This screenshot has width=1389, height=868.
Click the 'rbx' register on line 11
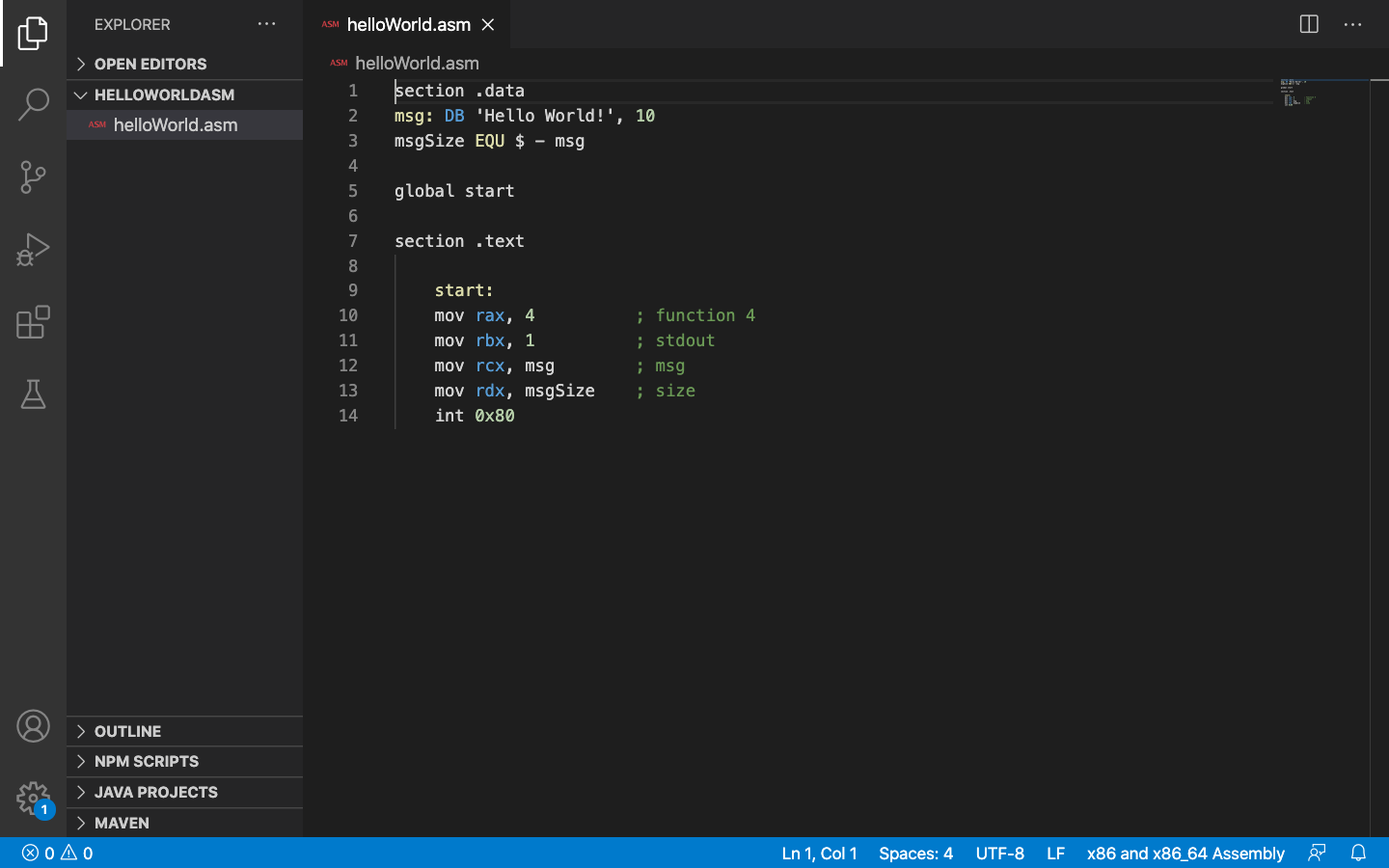click(x=489, y=340)
